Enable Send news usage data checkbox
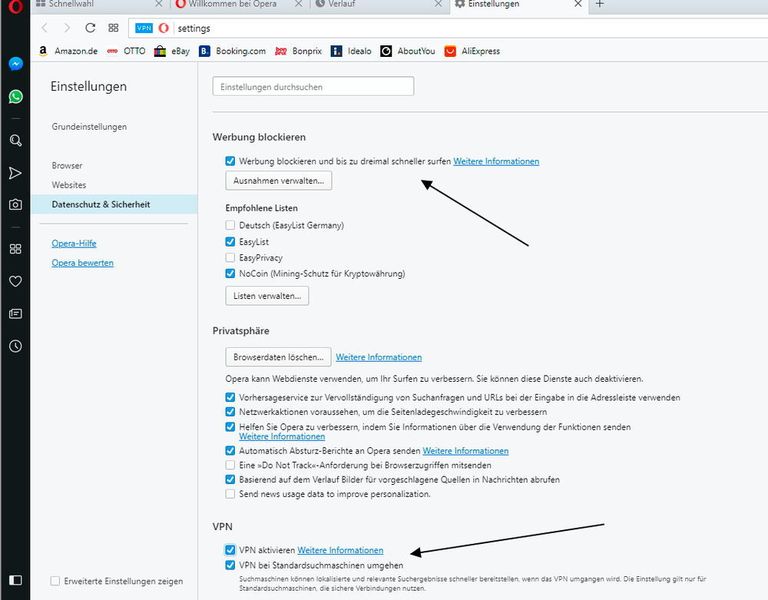This screenshot has width=768, height=600. tap(230, 494)
